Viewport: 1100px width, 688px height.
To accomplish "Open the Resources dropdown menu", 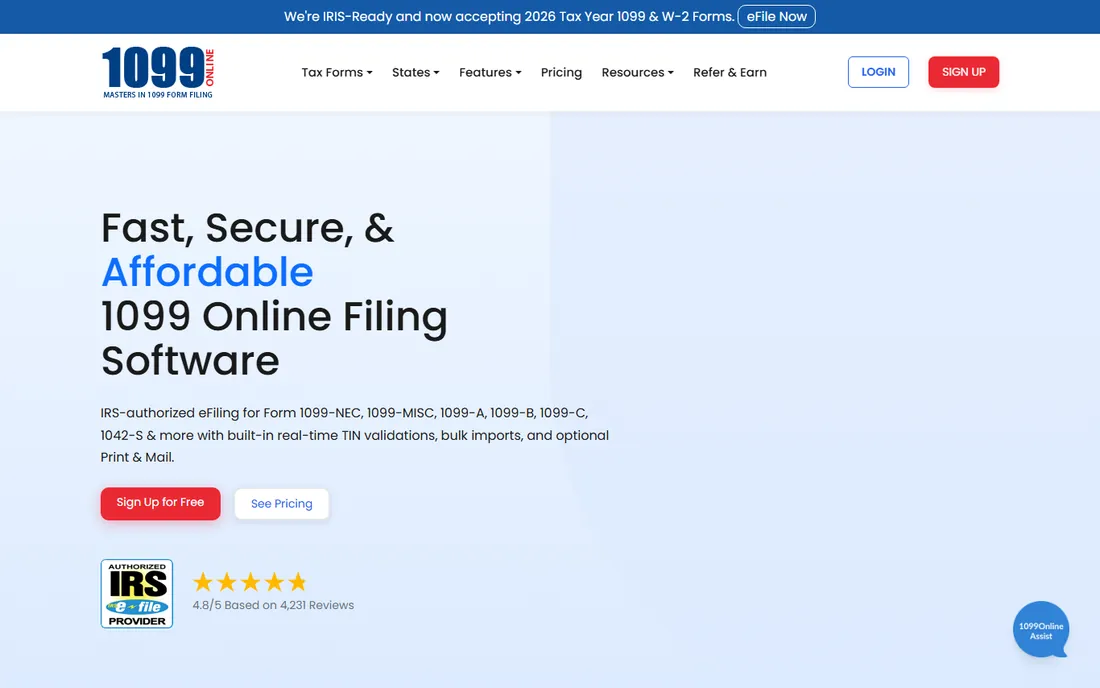I will coord(637,72).
